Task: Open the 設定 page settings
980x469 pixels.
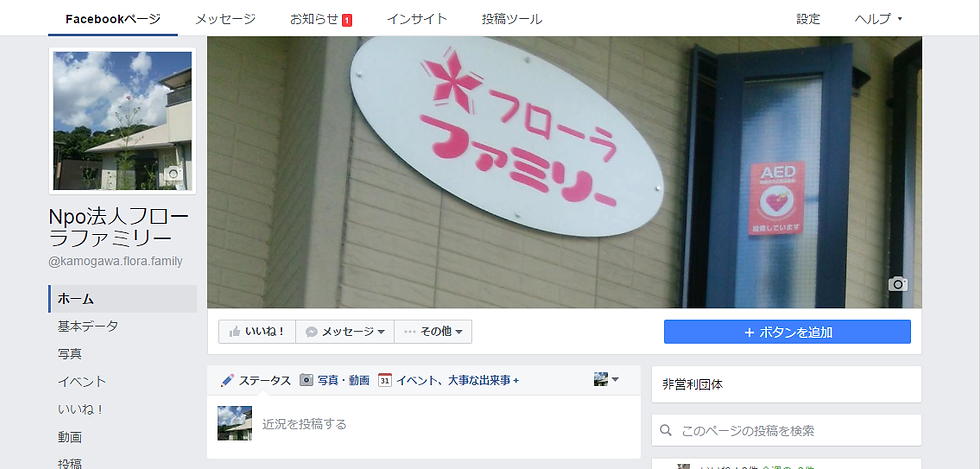Action: (x=808, y=19)
